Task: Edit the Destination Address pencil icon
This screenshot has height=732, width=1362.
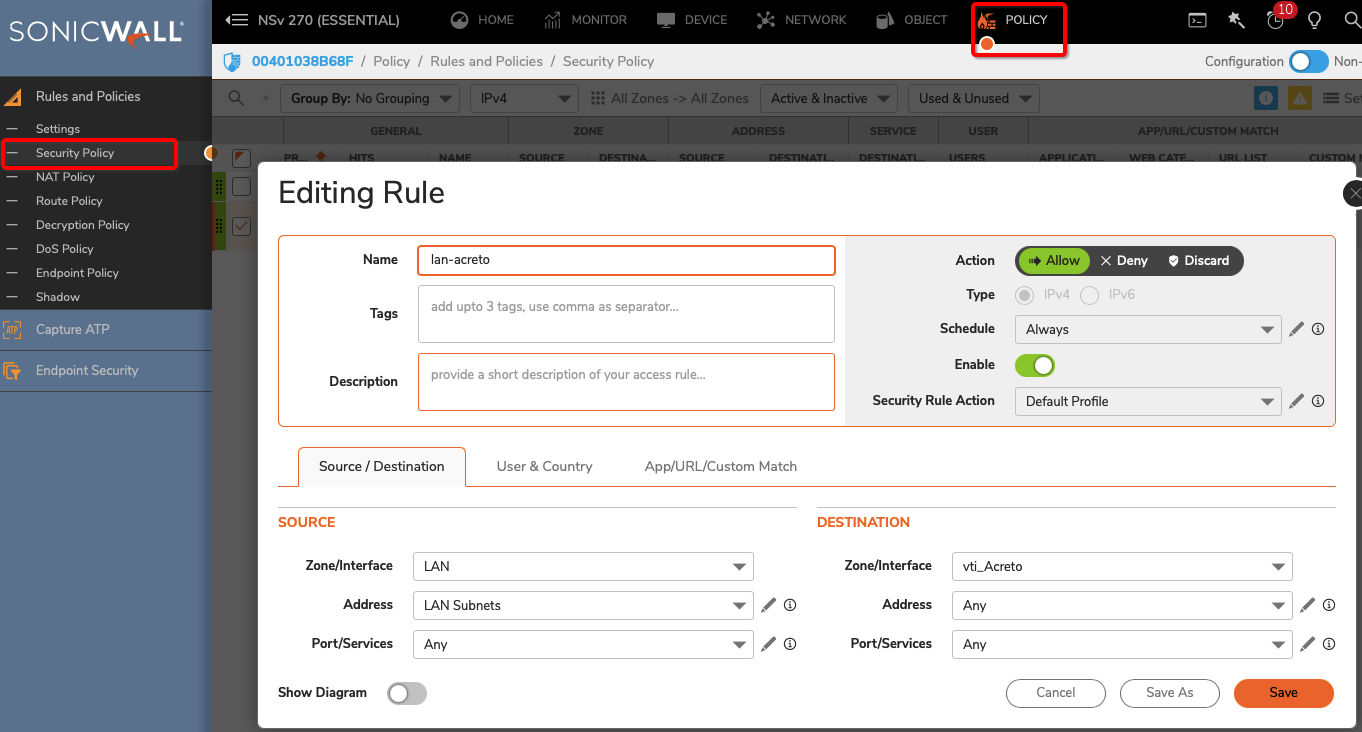Action: 1308,605
